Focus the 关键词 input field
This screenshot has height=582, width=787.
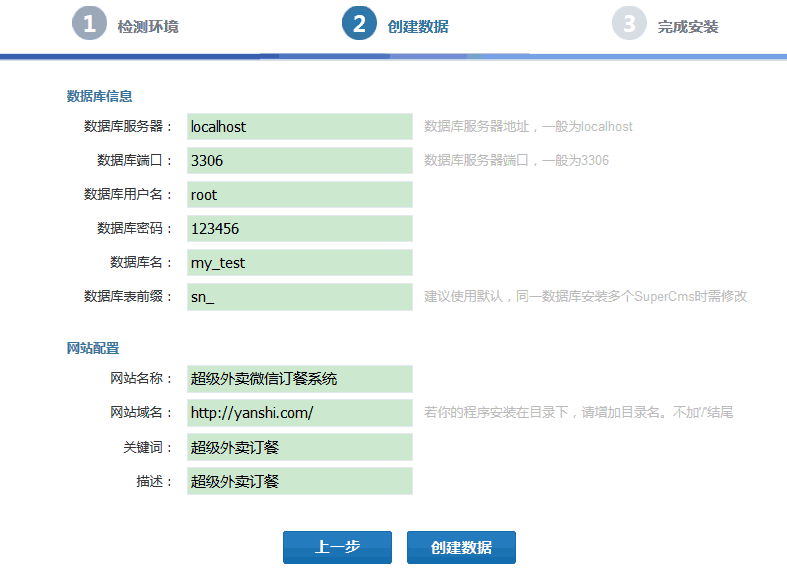pos(299,447)
